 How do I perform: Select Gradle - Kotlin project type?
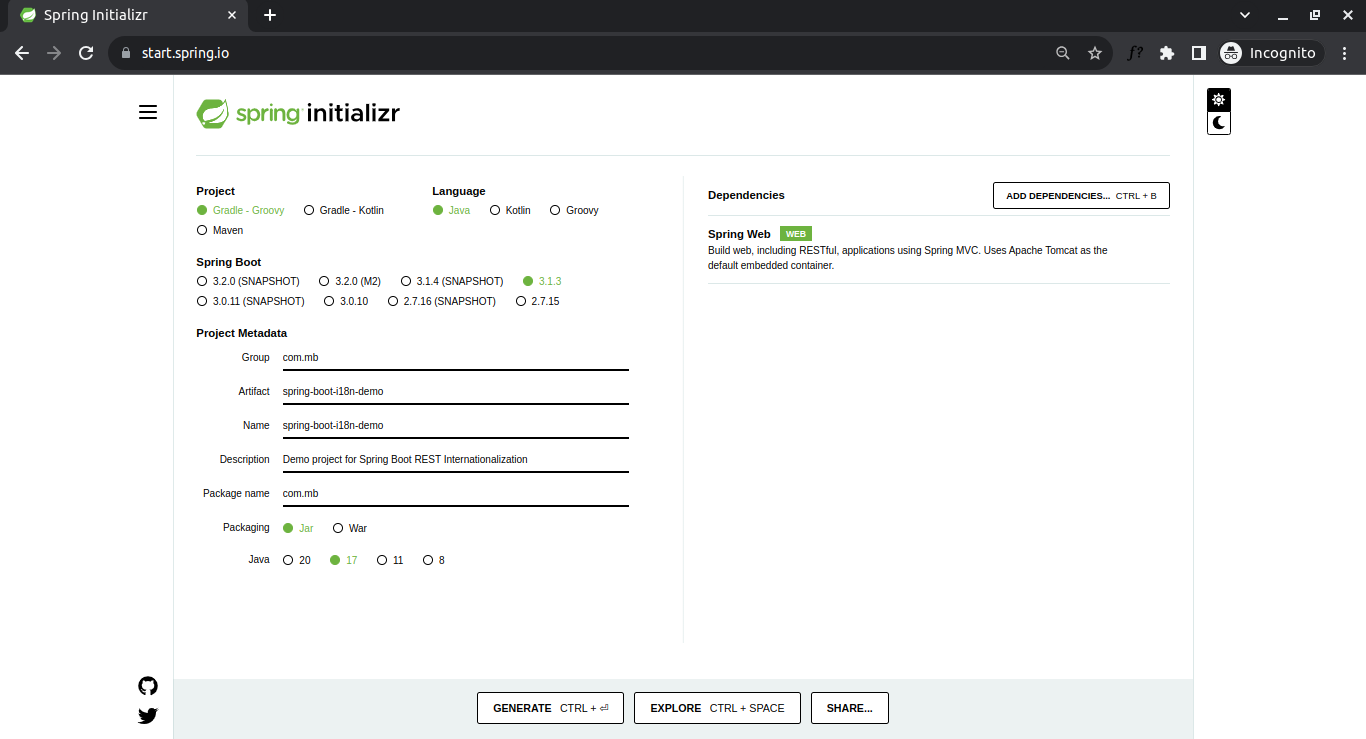[x=343, y=211]
